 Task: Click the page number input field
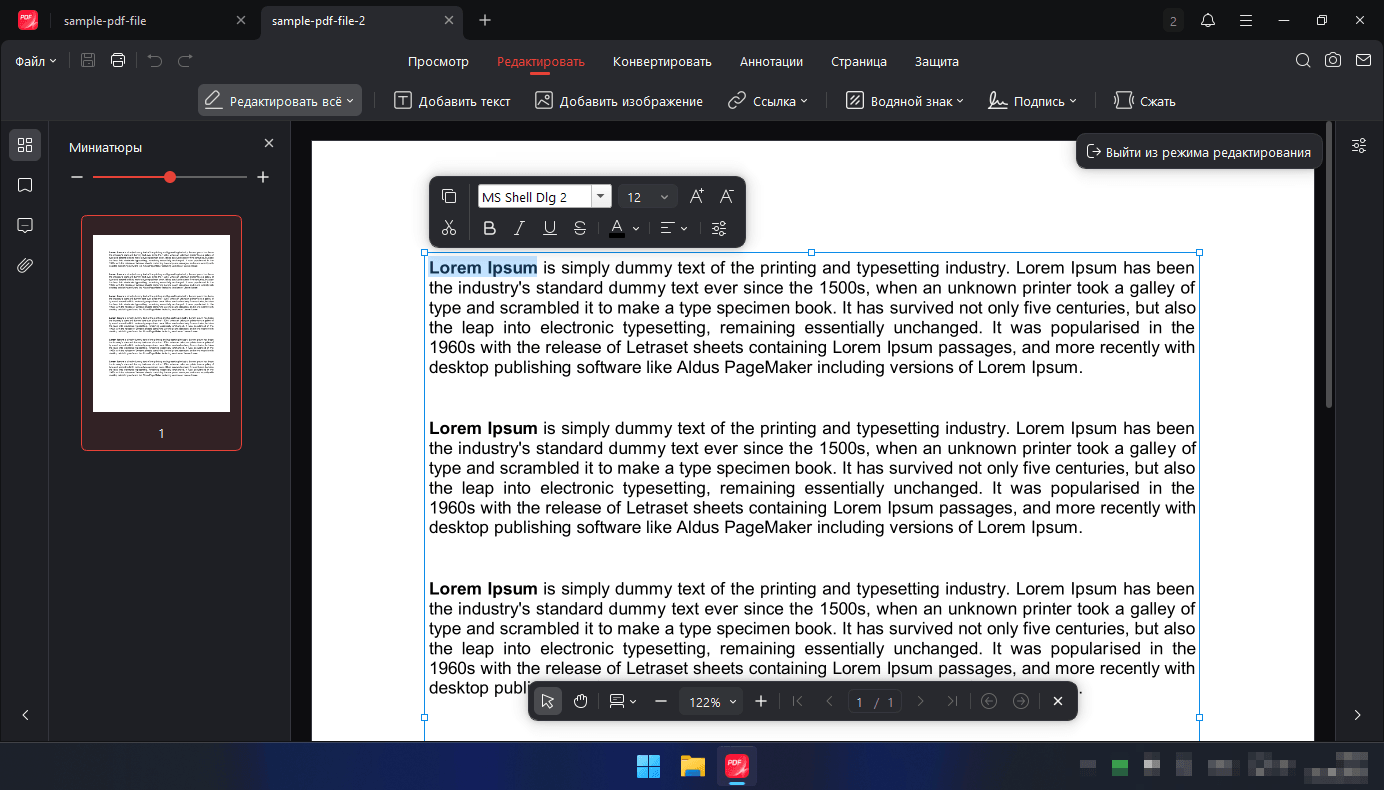[x=860, y=702]
